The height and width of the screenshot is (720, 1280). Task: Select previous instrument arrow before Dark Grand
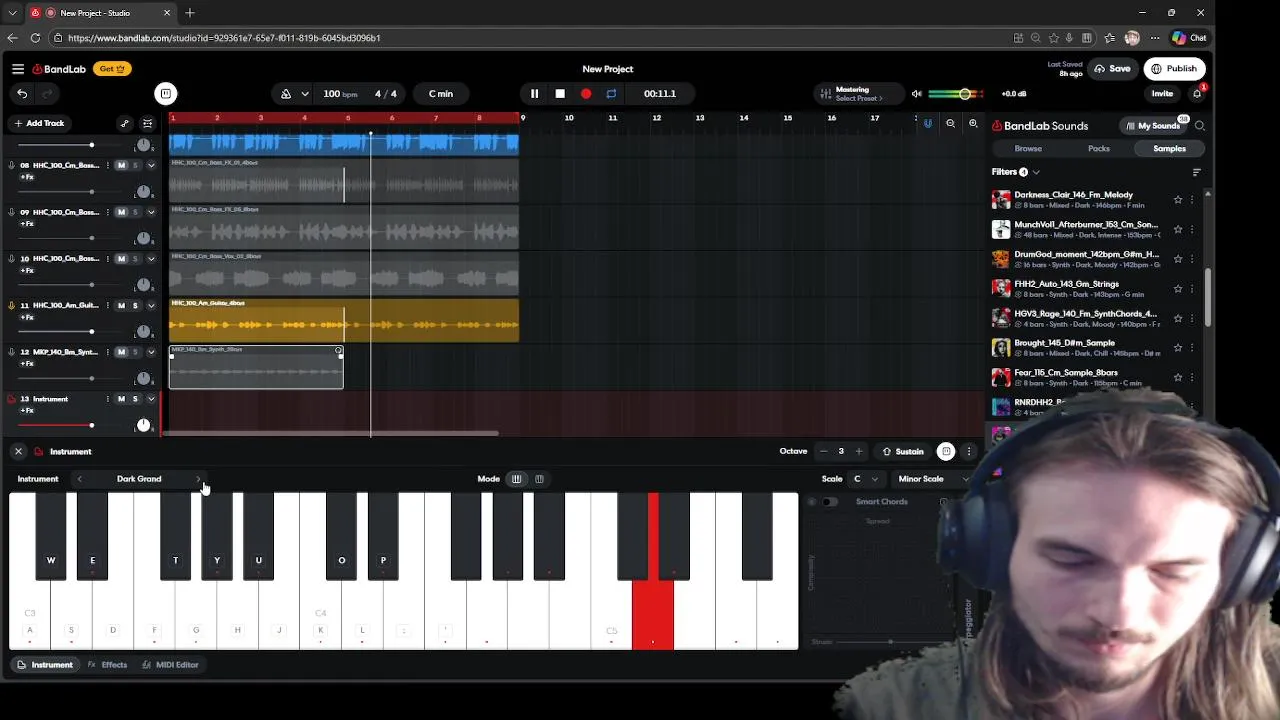[x=80, y=479]
